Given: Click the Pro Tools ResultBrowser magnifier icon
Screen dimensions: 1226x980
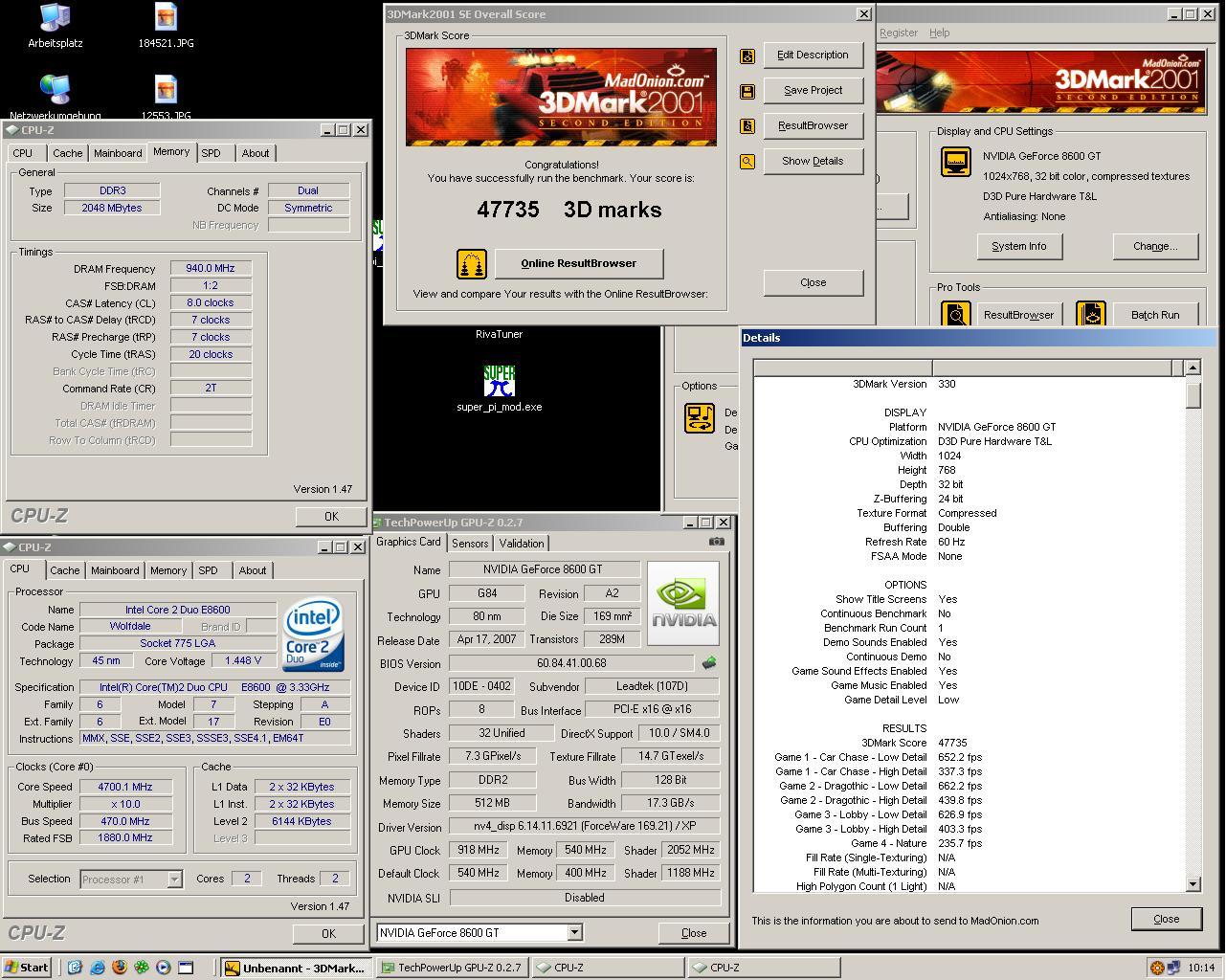Looking at the screenshot, I should coord(956,313).
